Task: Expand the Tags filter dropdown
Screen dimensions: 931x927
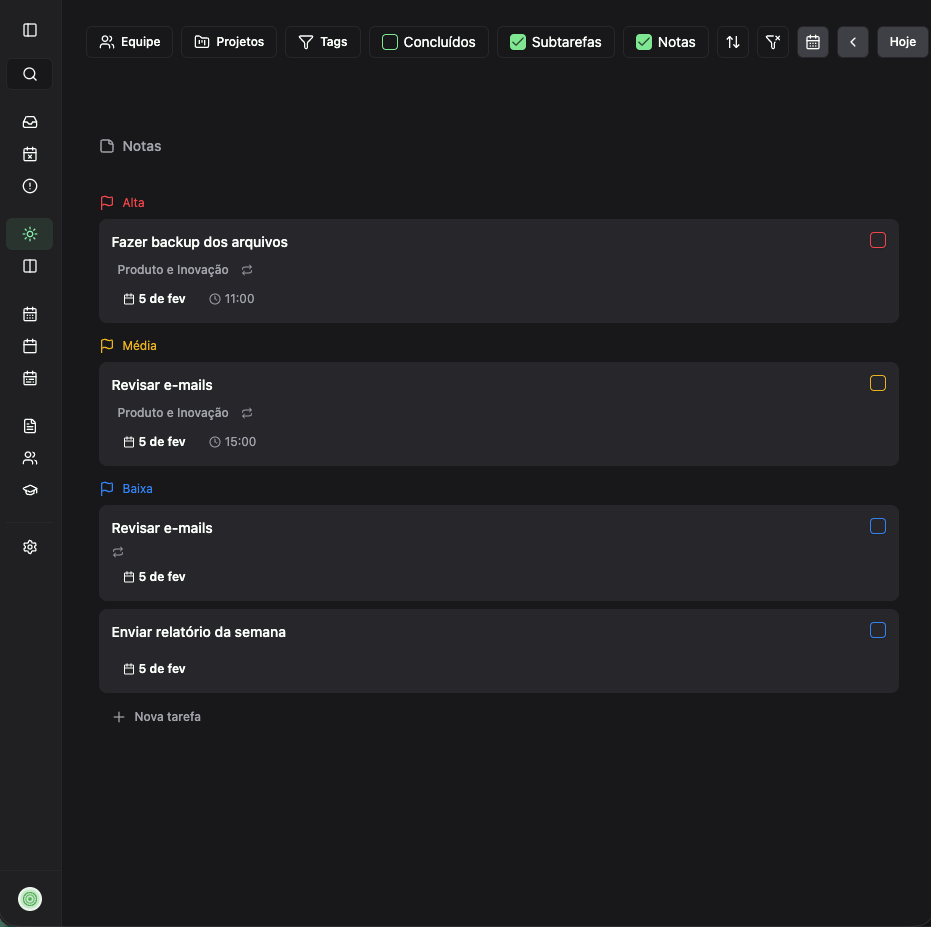Action: (323, 42)
